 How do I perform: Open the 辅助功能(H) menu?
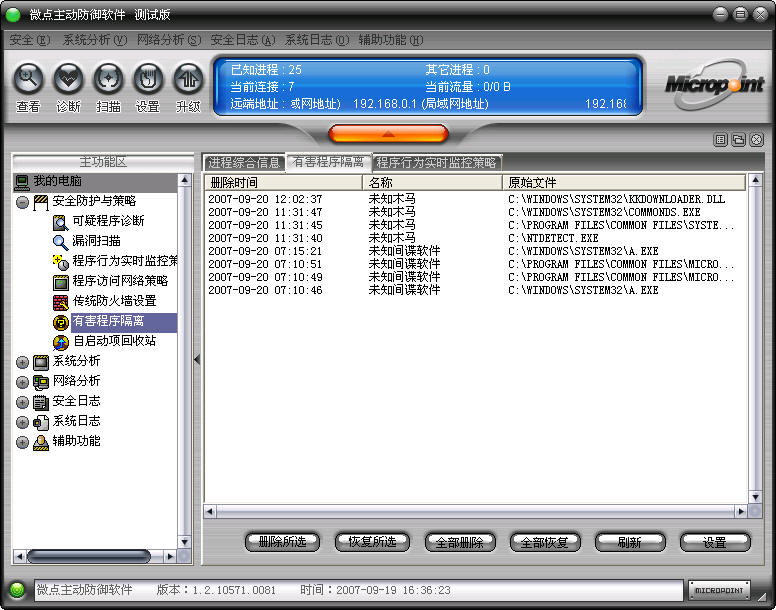(390, 40)
